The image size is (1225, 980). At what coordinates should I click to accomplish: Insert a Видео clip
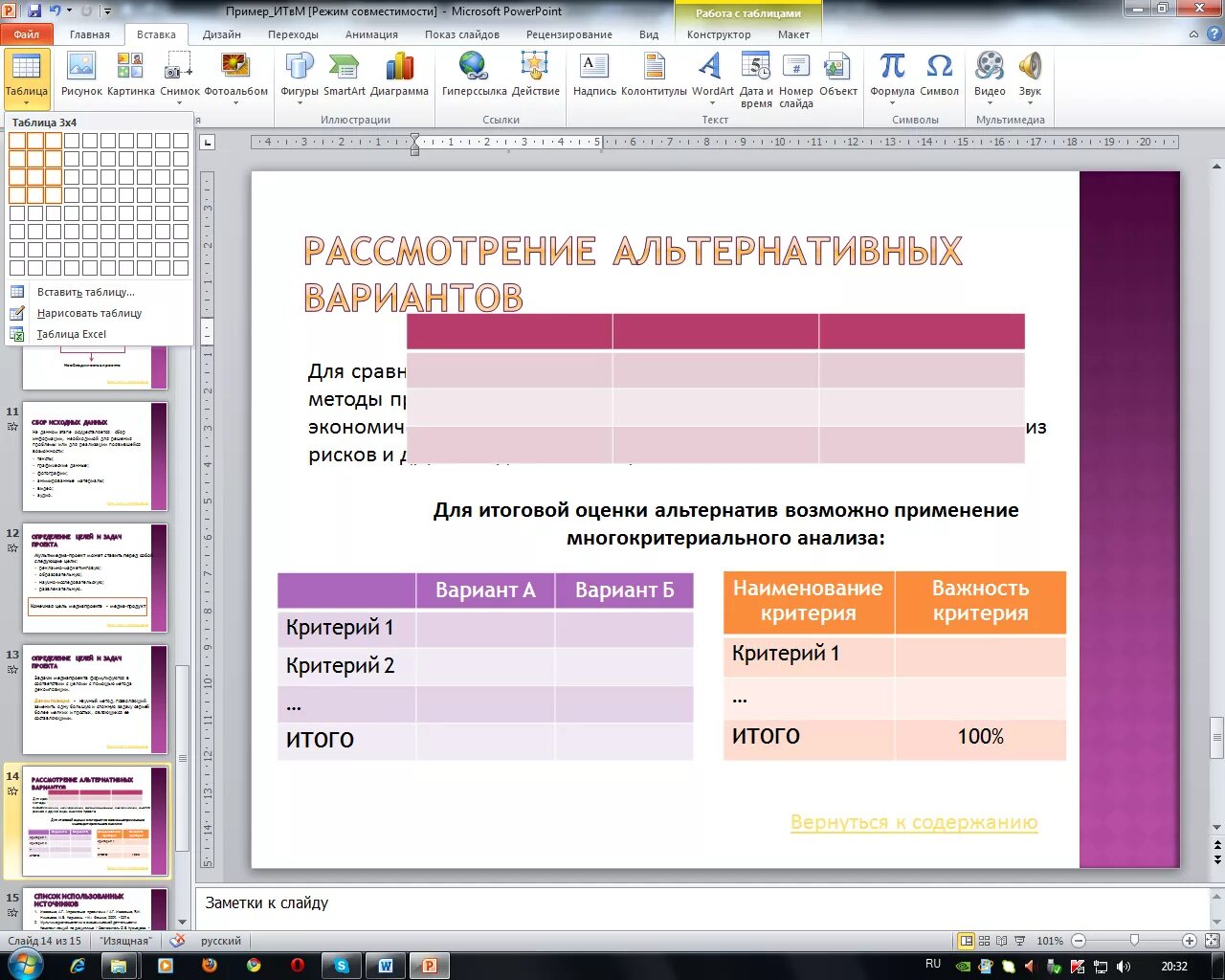coord(990,78)
